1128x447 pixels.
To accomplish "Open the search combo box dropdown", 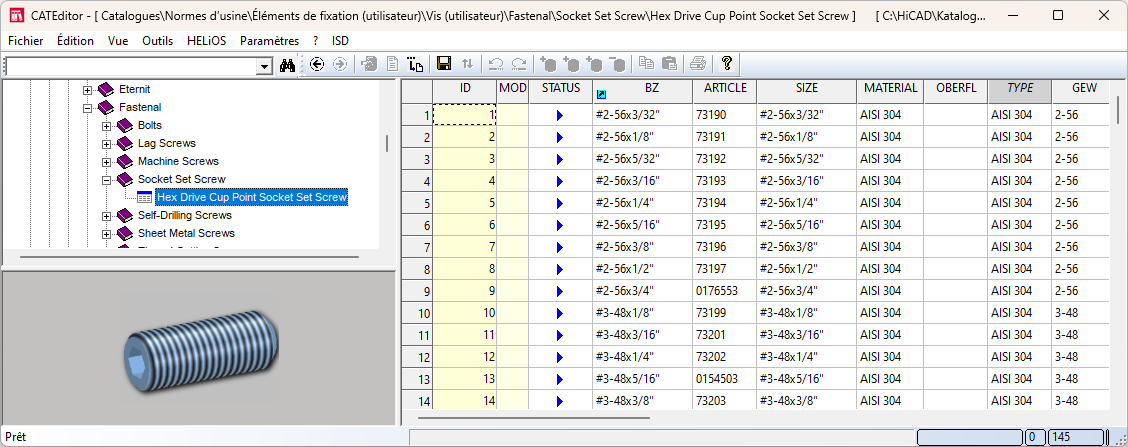I will pos(265,66).
